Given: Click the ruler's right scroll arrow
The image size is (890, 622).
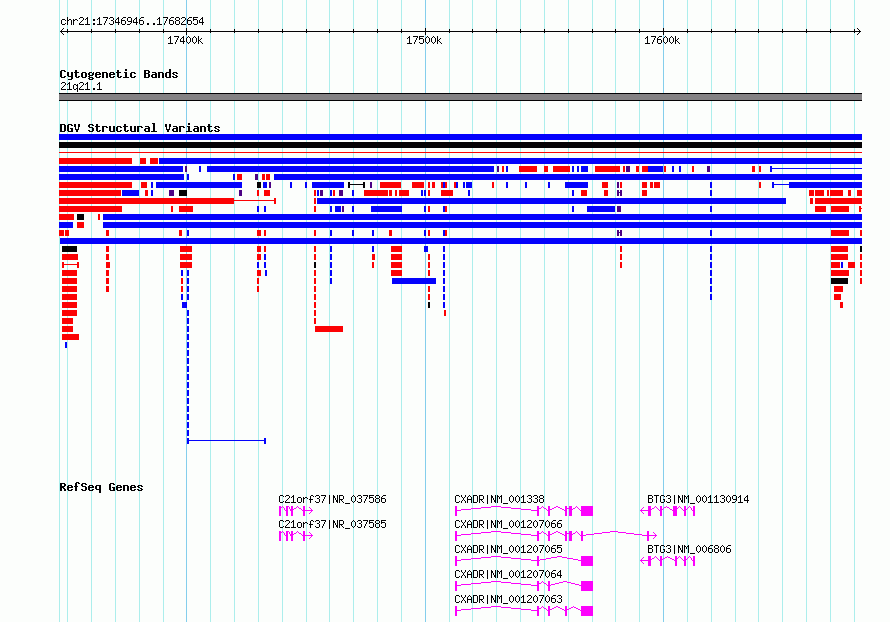Looking at the screenshot, I should coord(858,31).
